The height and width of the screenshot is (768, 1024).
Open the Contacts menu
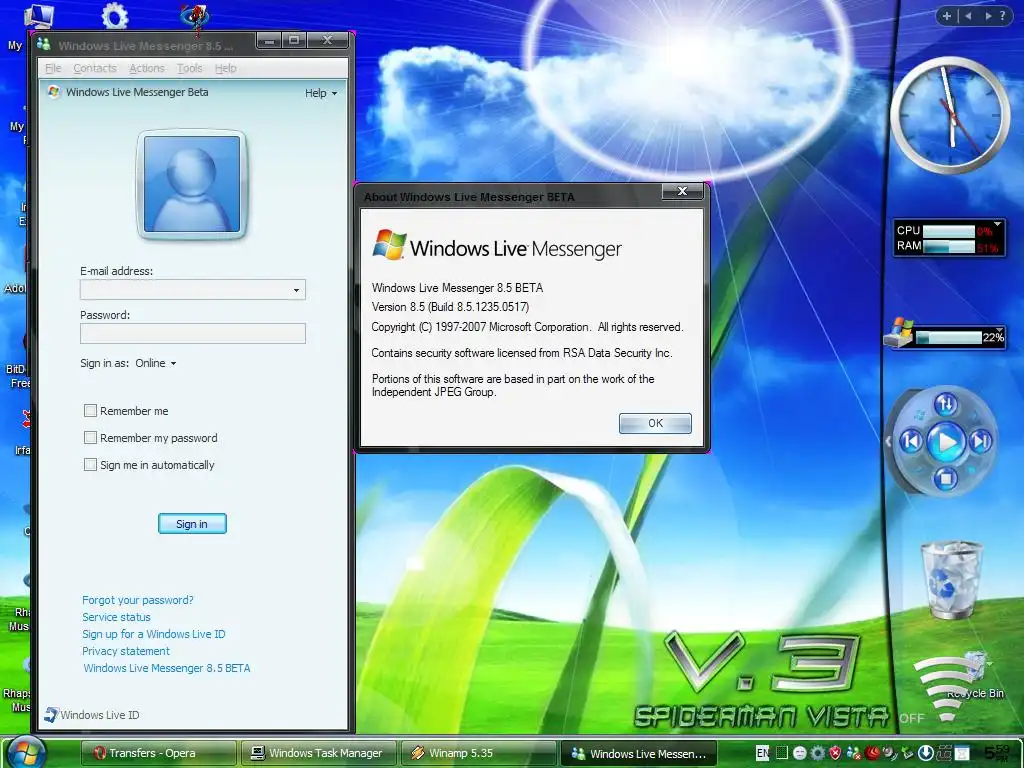tap(95, 68)
